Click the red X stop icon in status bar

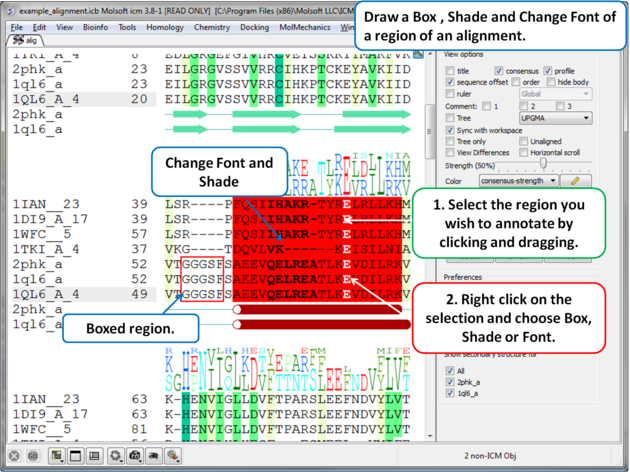[14, 456]
